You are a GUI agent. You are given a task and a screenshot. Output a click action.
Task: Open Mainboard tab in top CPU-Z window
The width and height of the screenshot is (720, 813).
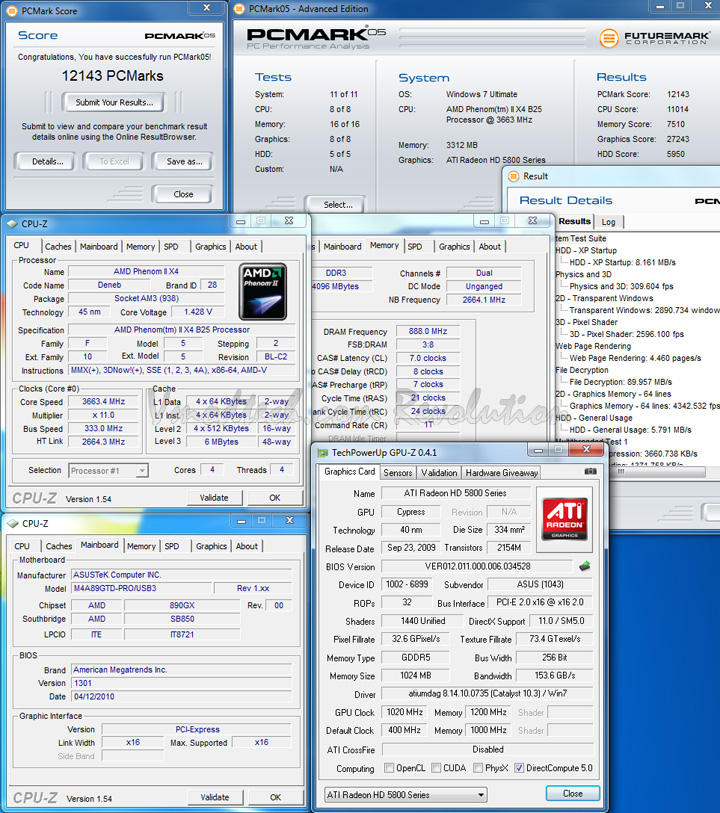tap(98, 247)
